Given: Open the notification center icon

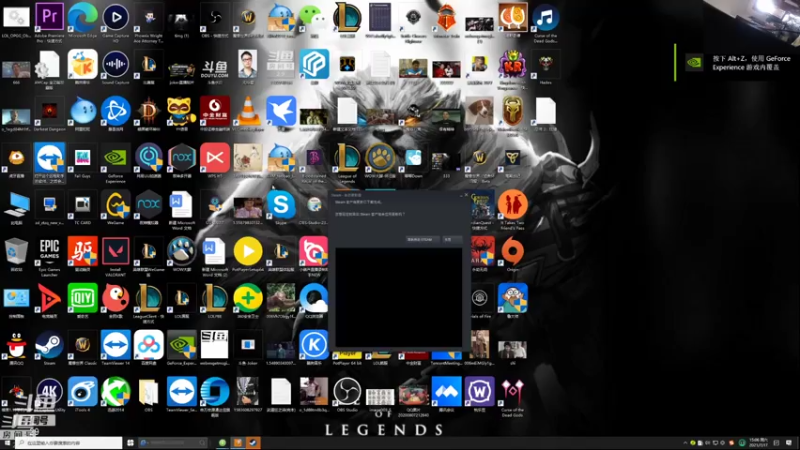Looking at the screenshot, I should point(789,443).
